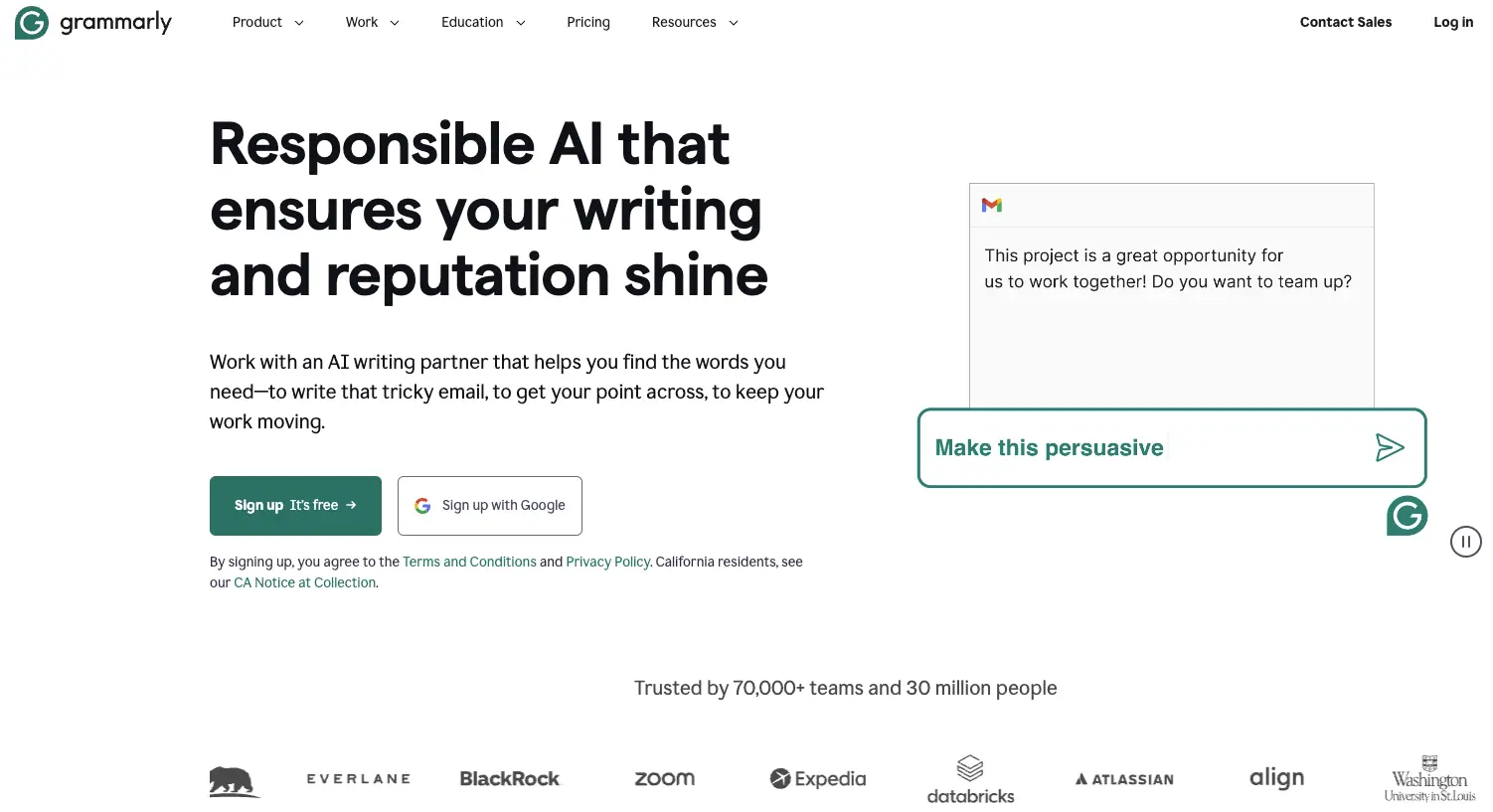The width and height of the screenshot is (1493, 812).
Task: Click the BlackRock logo
Action: pos(509,778)
